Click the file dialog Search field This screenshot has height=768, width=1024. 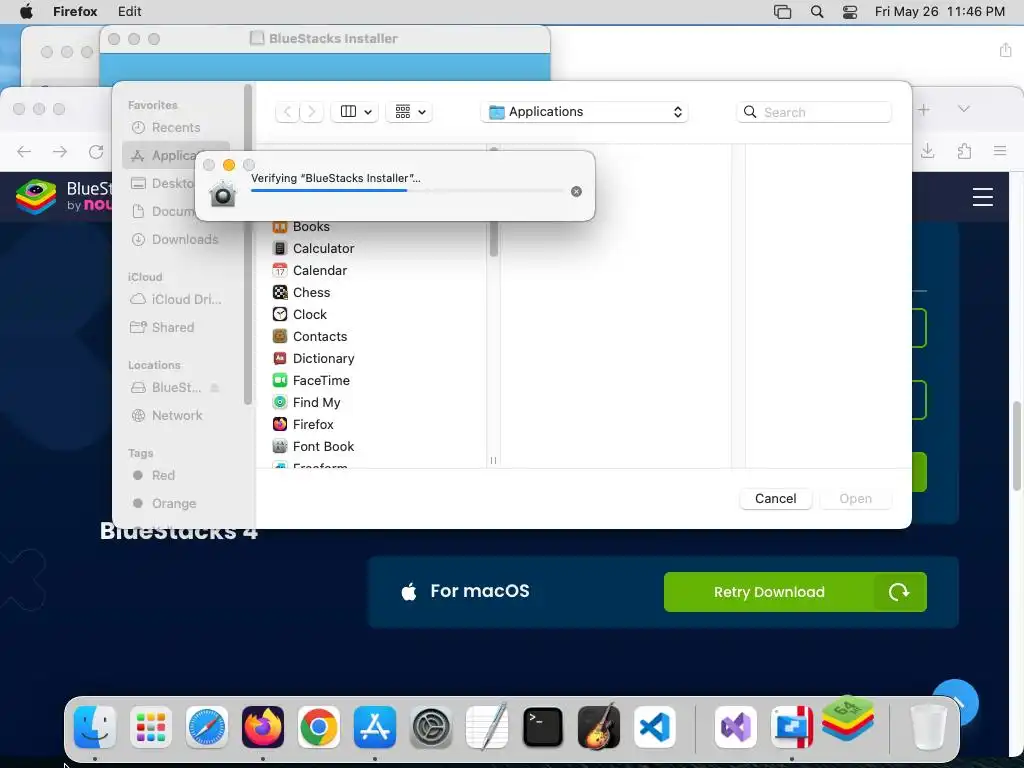814,112
